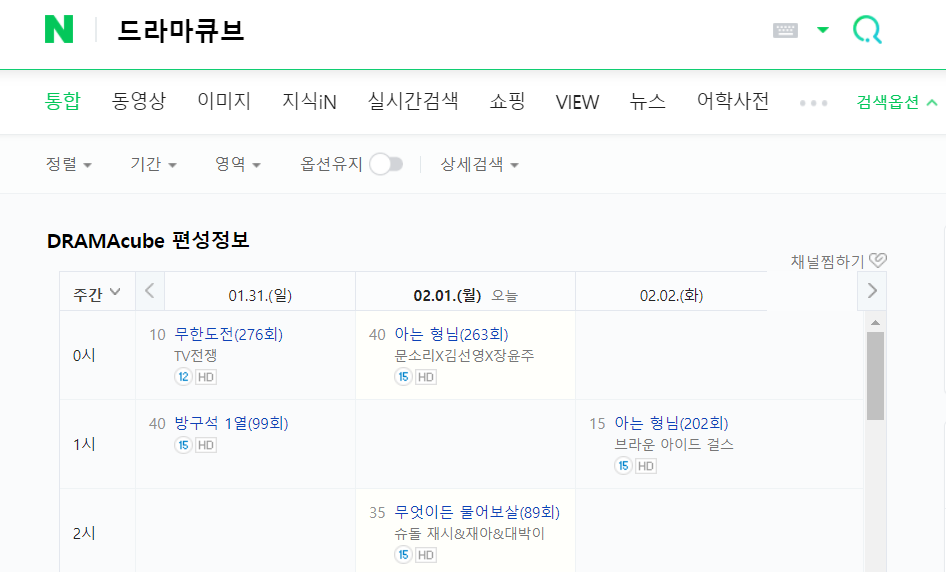Click the schedule scrollbar up arrow

click(x=875, y=323)
